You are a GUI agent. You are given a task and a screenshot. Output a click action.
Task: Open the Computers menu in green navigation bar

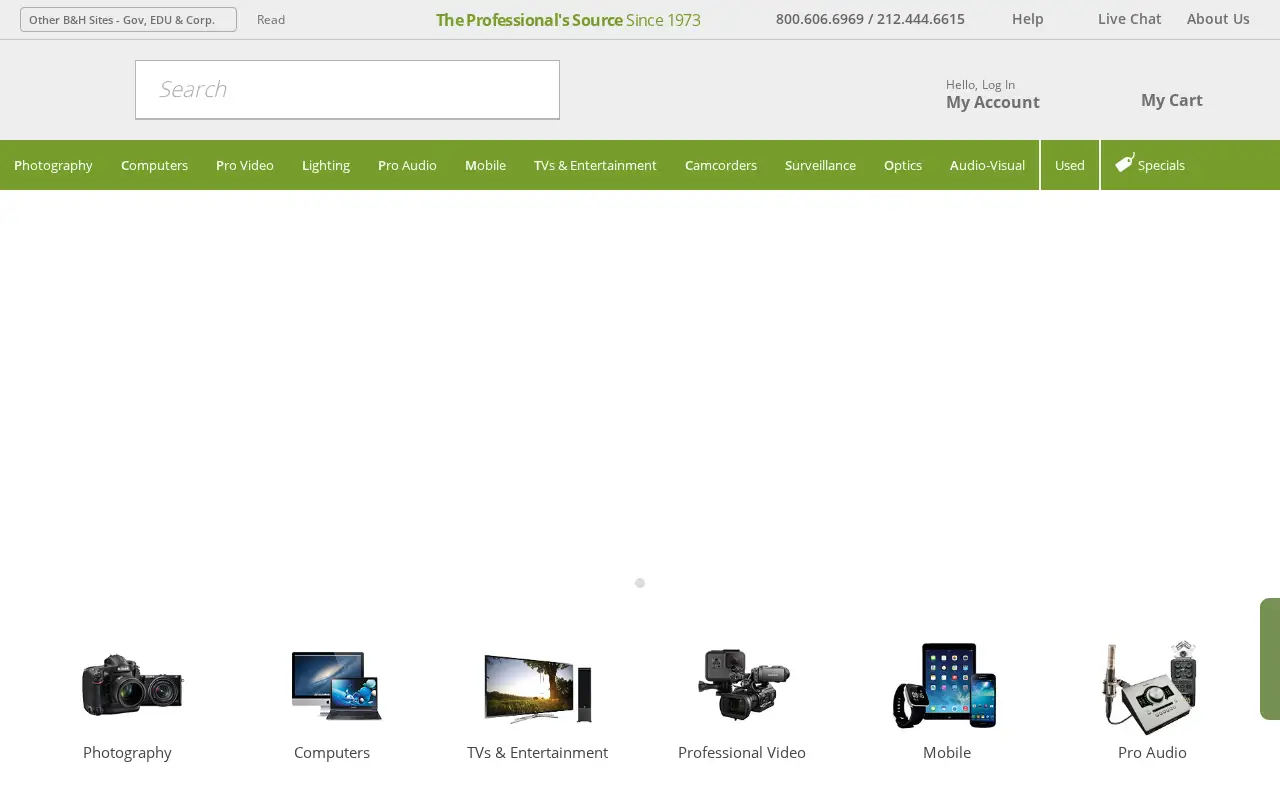tap(154, 165)
